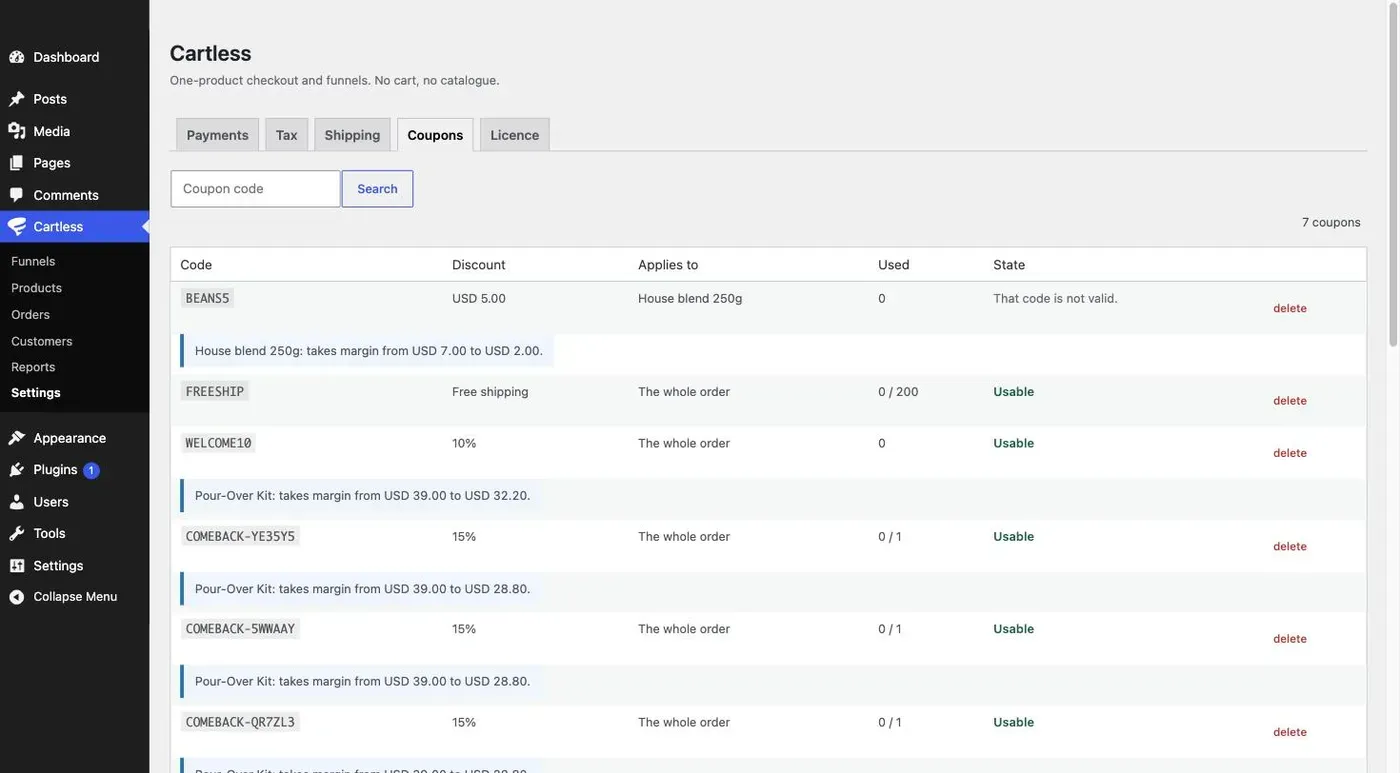
Task: Delete the WELCOME10 coupon
Action: click(x=1290, y=453)
